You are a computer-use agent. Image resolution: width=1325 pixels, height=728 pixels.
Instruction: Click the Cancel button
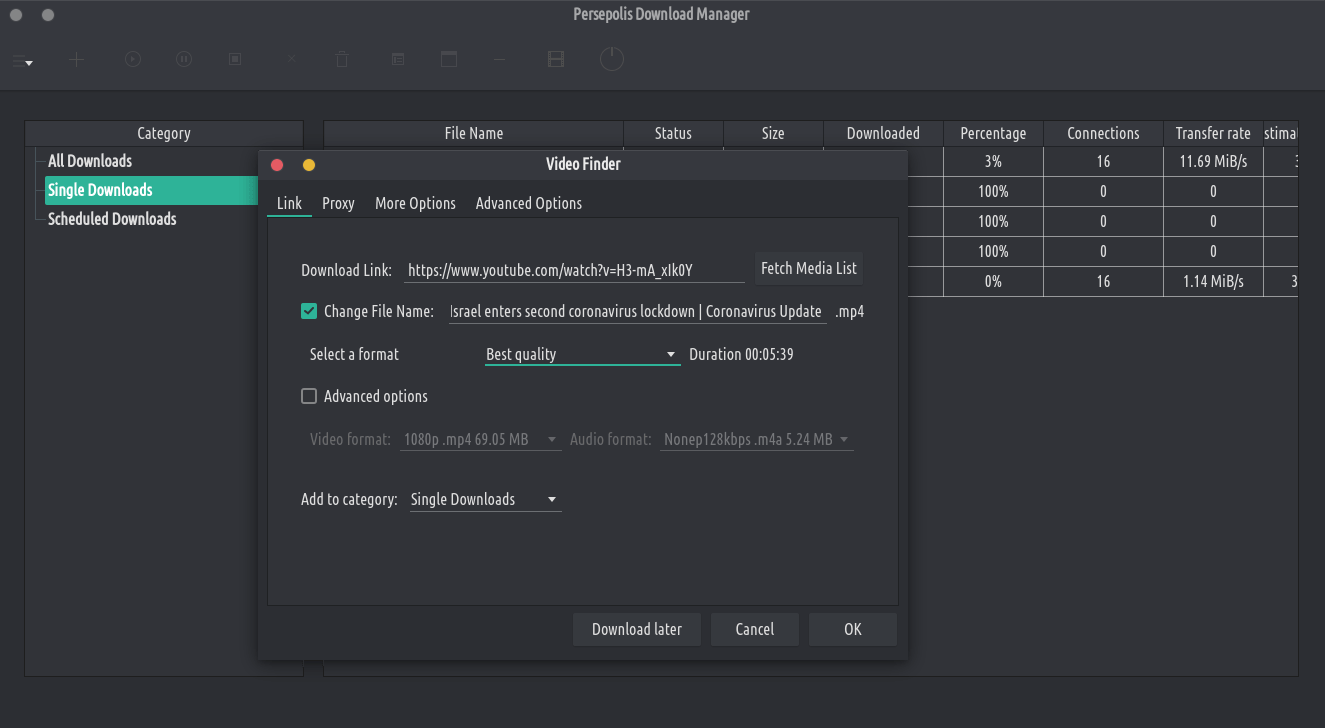pyautogui.click(x=755, y=629)
